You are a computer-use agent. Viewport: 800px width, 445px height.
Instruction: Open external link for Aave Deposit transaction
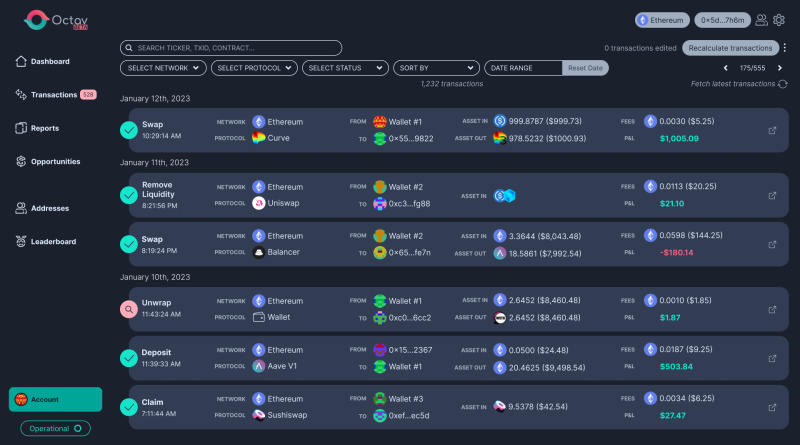(772, 358)
